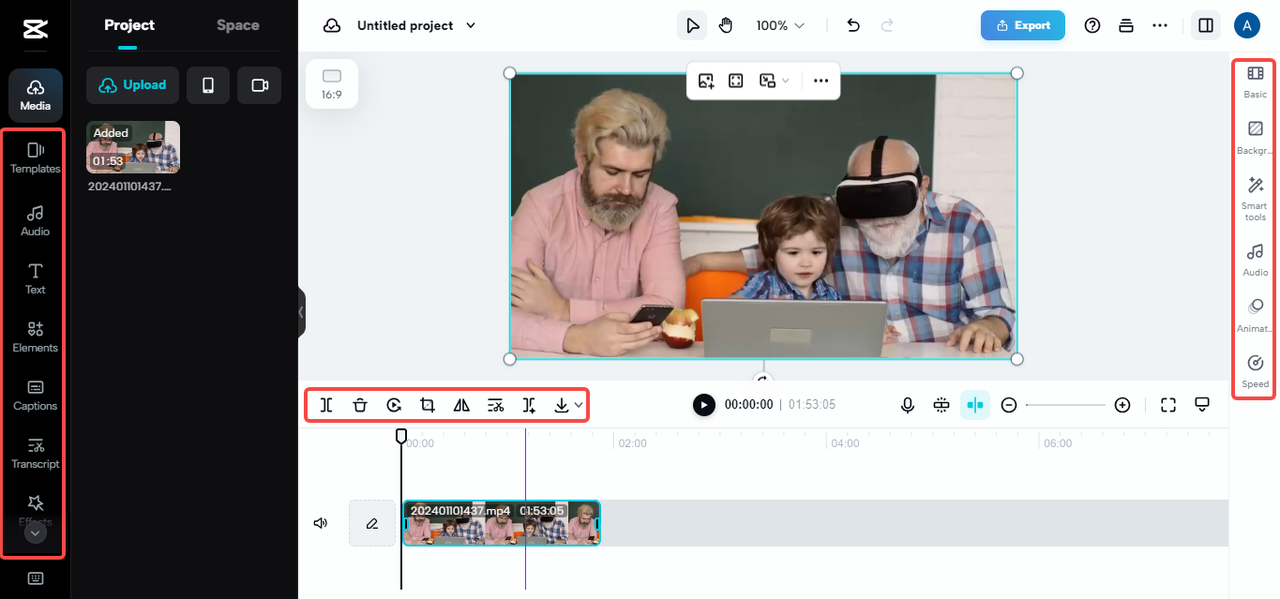Open the Transcript panel from the left sidebar
1280x599 pixels.
tap(34, 452)
